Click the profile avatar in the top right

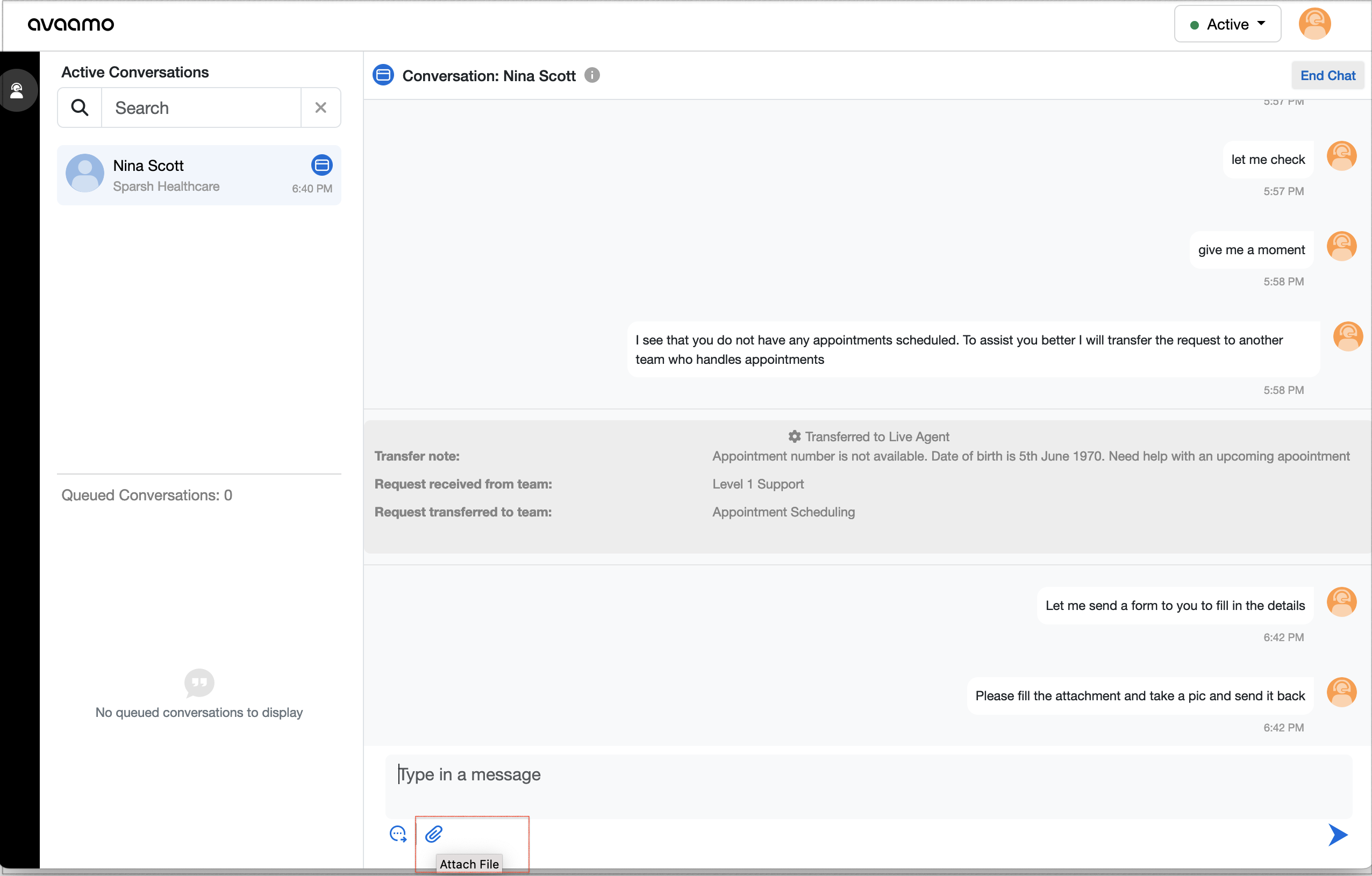pyautogui.click(x=1314, y=24)
